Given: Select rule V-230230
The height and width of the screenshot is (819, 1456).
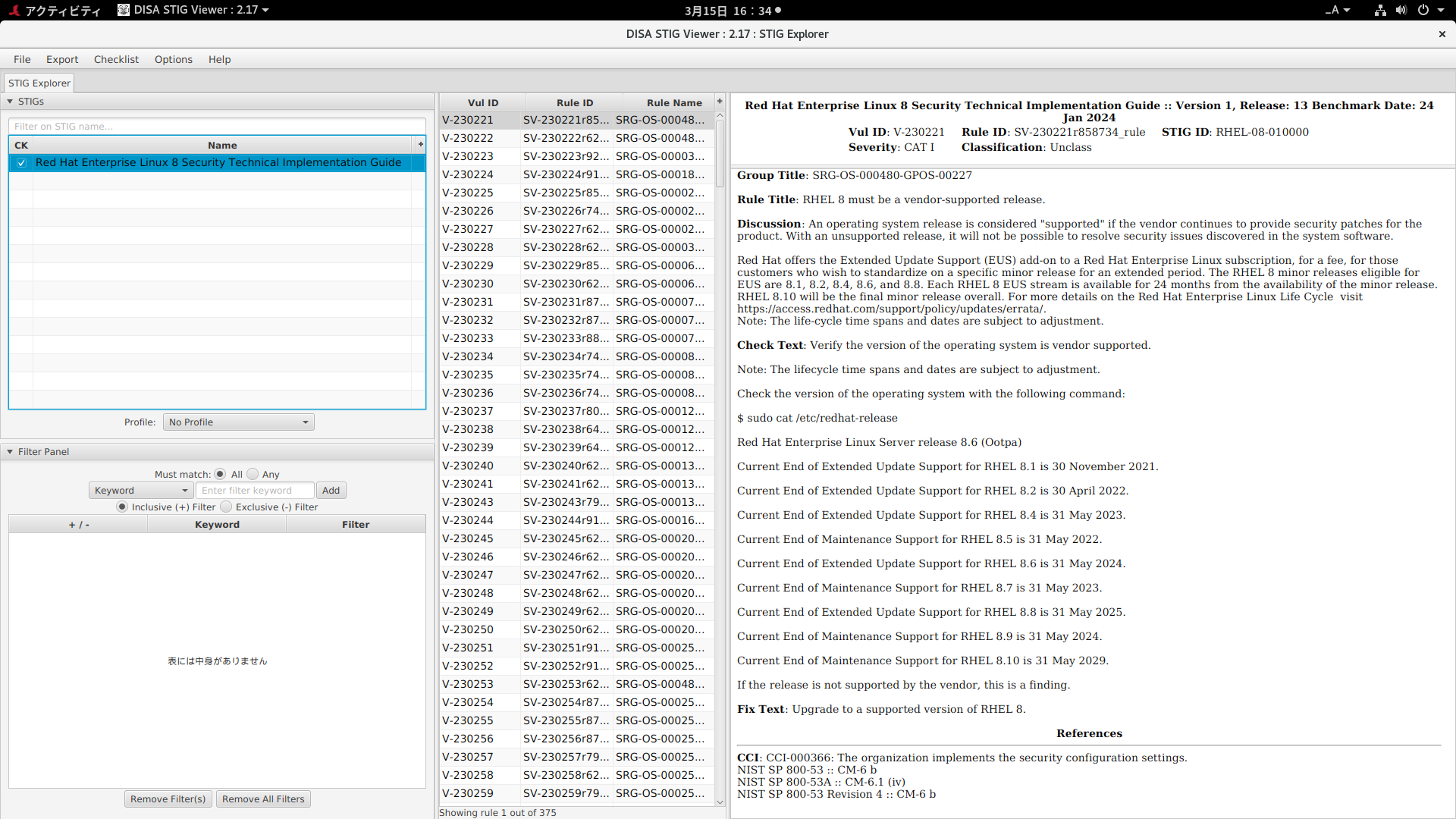Looking at the screenshot, I should click(x=577, y=284).
